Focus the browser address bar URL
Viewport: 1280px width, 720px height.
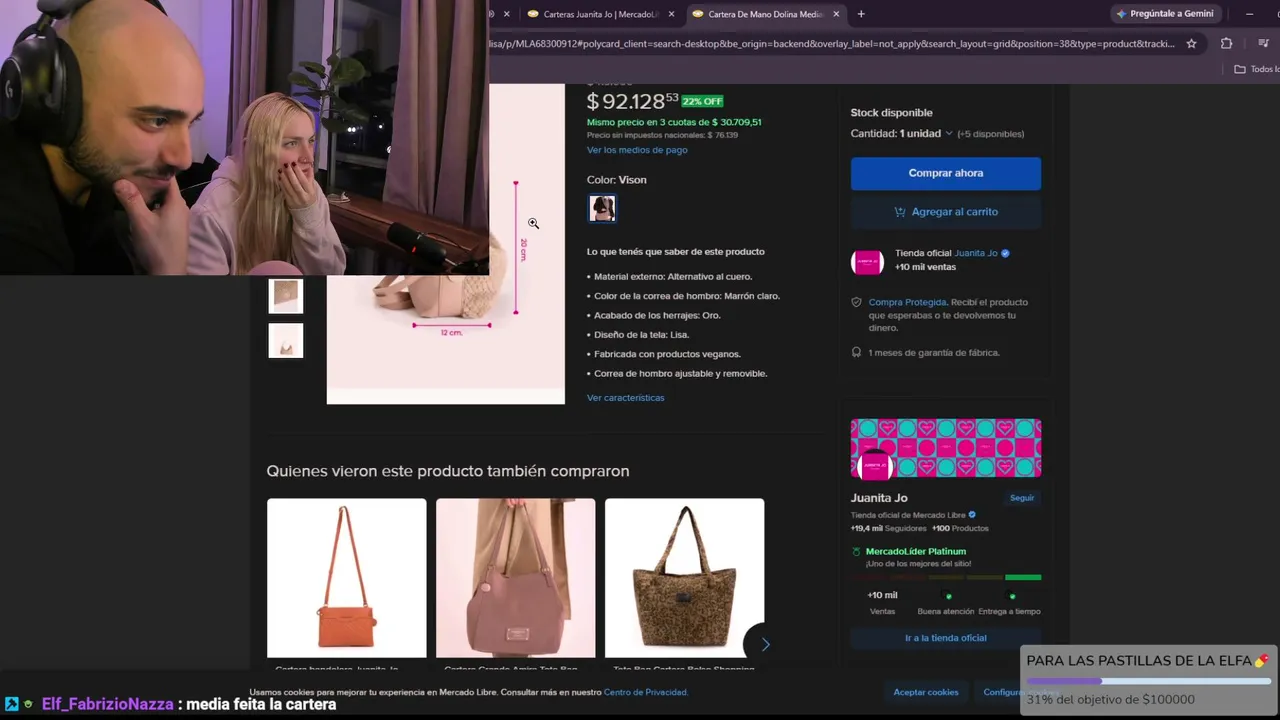[x=830, y=44]
